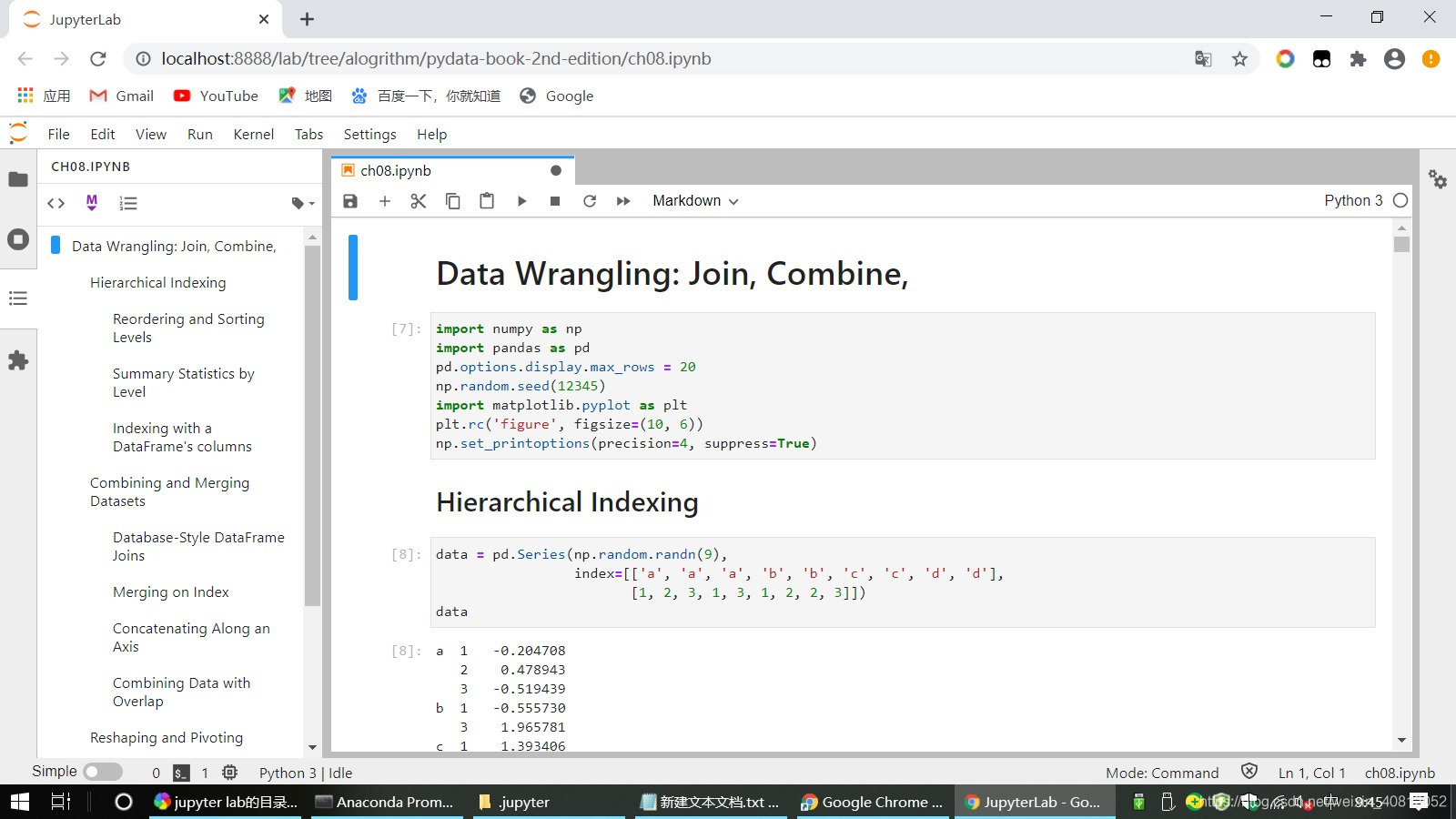Open Anaconda Prompt from the taskbar
The width and height of the screenshot is (1456, 819).
386,802
